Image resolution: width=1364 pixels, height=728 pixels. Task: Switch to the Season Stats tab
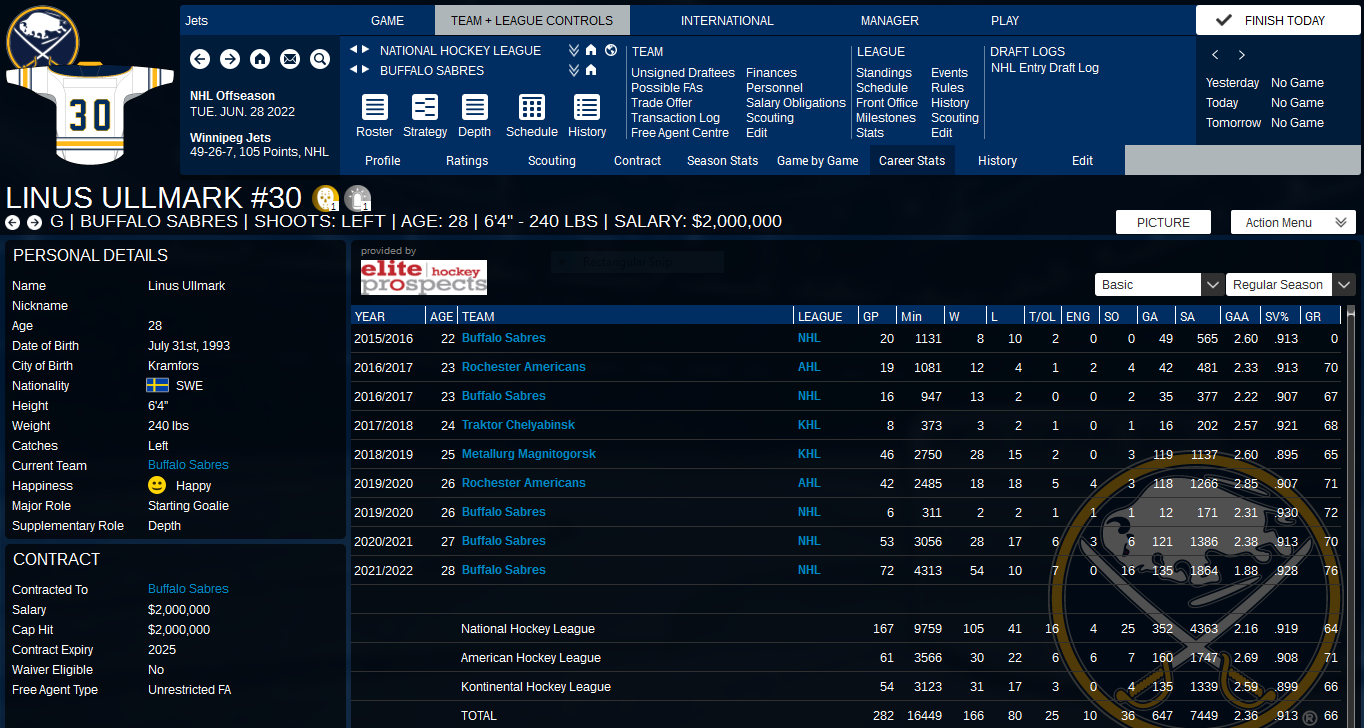[722, 160]
